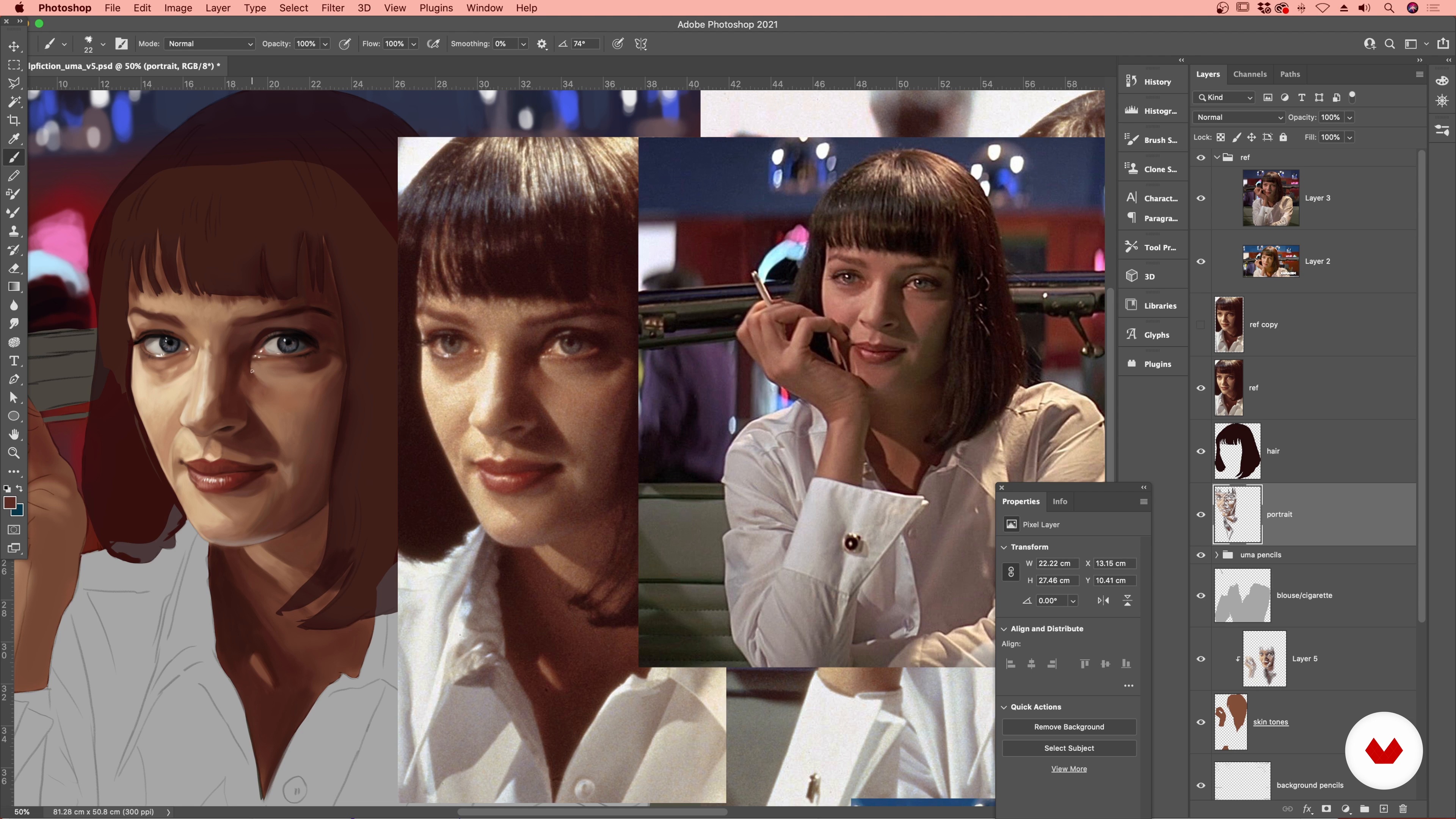Image resolution: width=1456 pixels, height=819 pixels.
Task: Open the Layer menu
Action: 218,8
